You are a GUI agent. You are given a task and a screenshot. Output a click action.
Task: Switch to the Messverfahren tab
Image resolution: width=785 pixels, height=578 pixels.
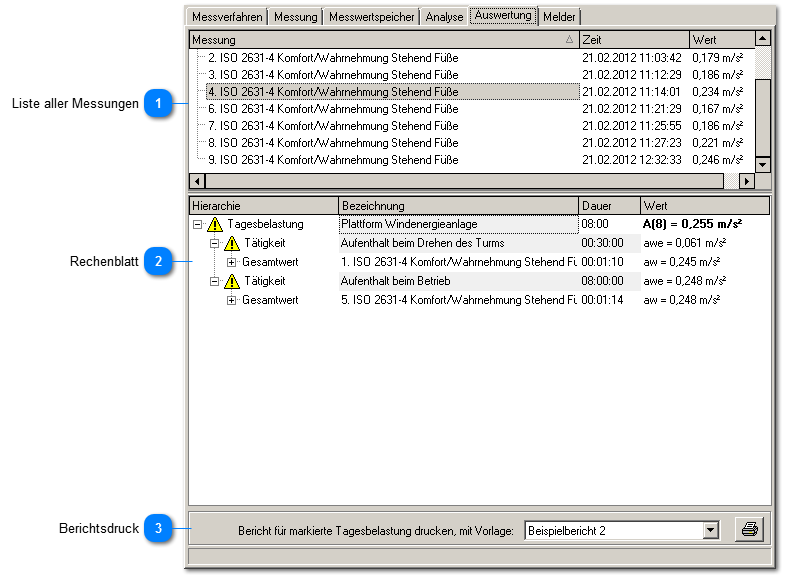coord(227,17)
